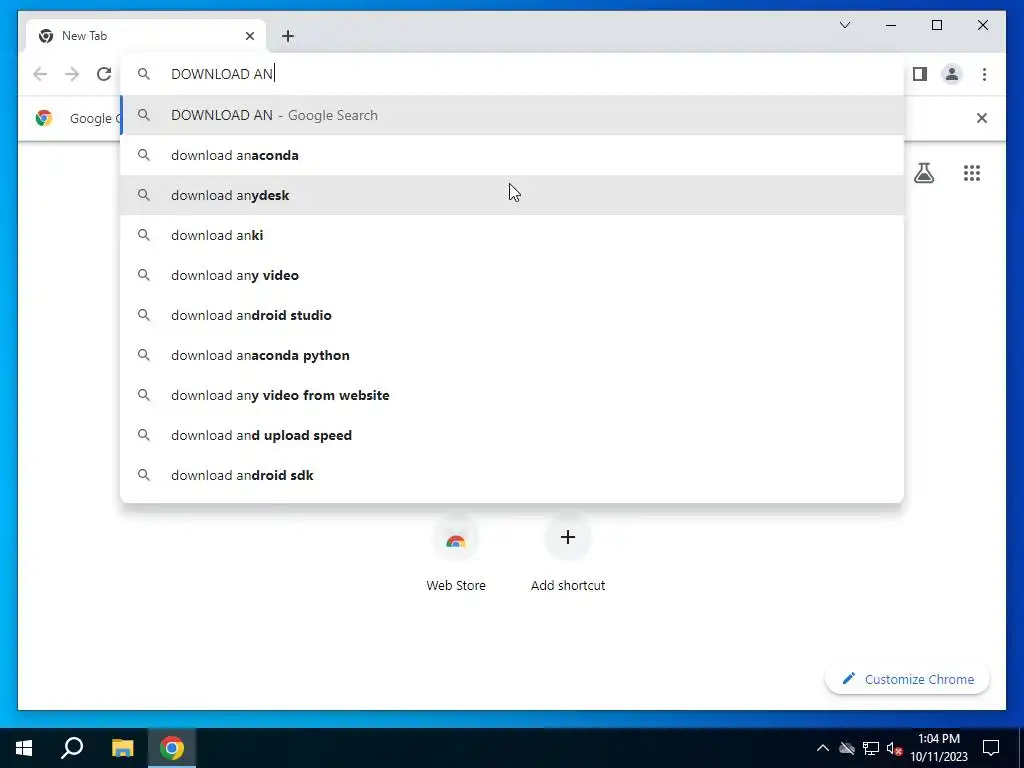Choose the "download anki" suggestion

pyautogui.click(x=513, y=235)
